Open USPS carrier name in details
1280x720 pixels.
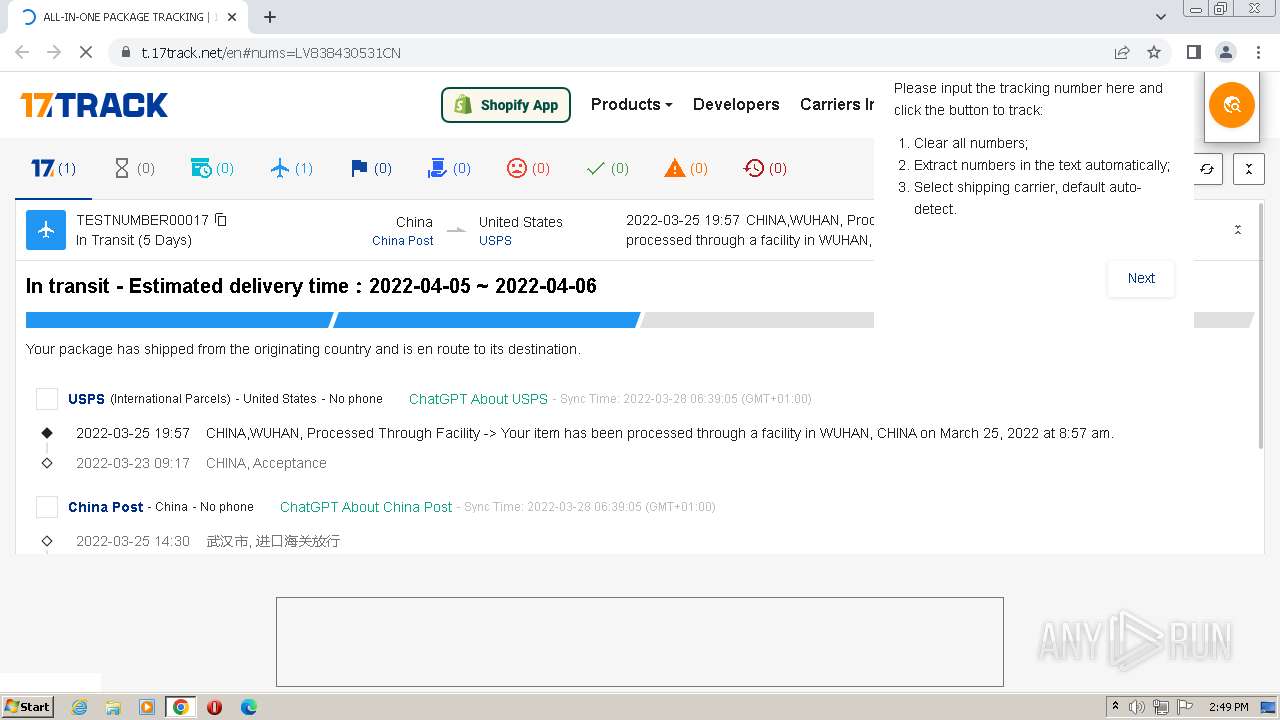86,398
